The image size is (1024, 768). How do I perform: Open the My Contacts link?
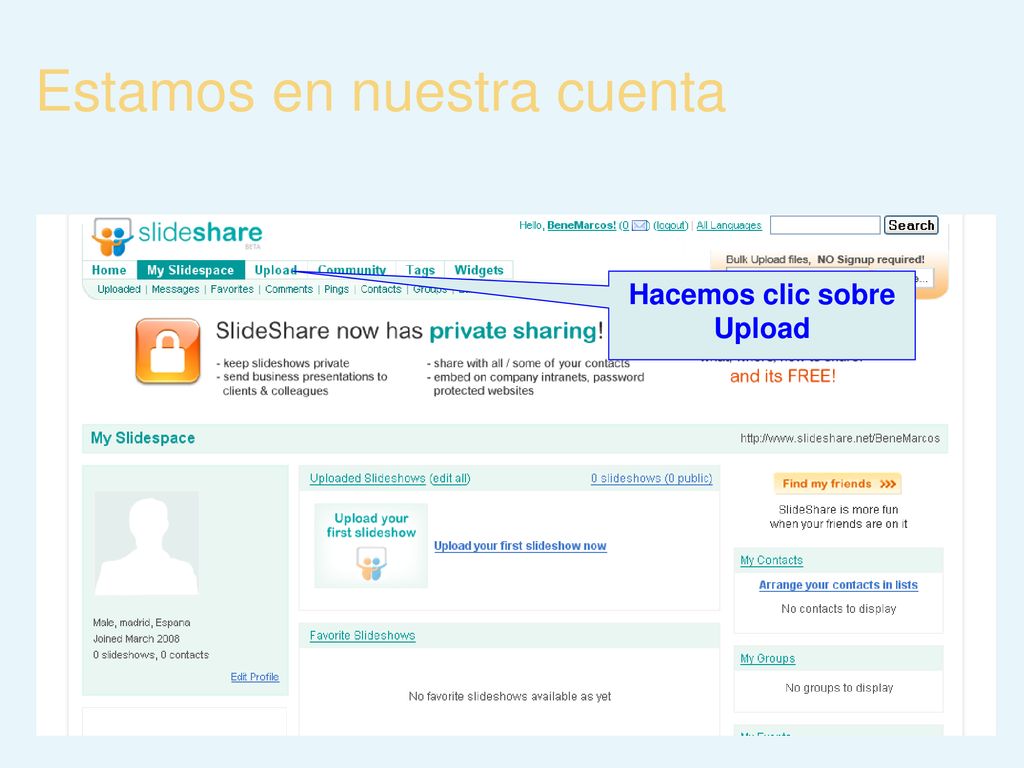771,560
